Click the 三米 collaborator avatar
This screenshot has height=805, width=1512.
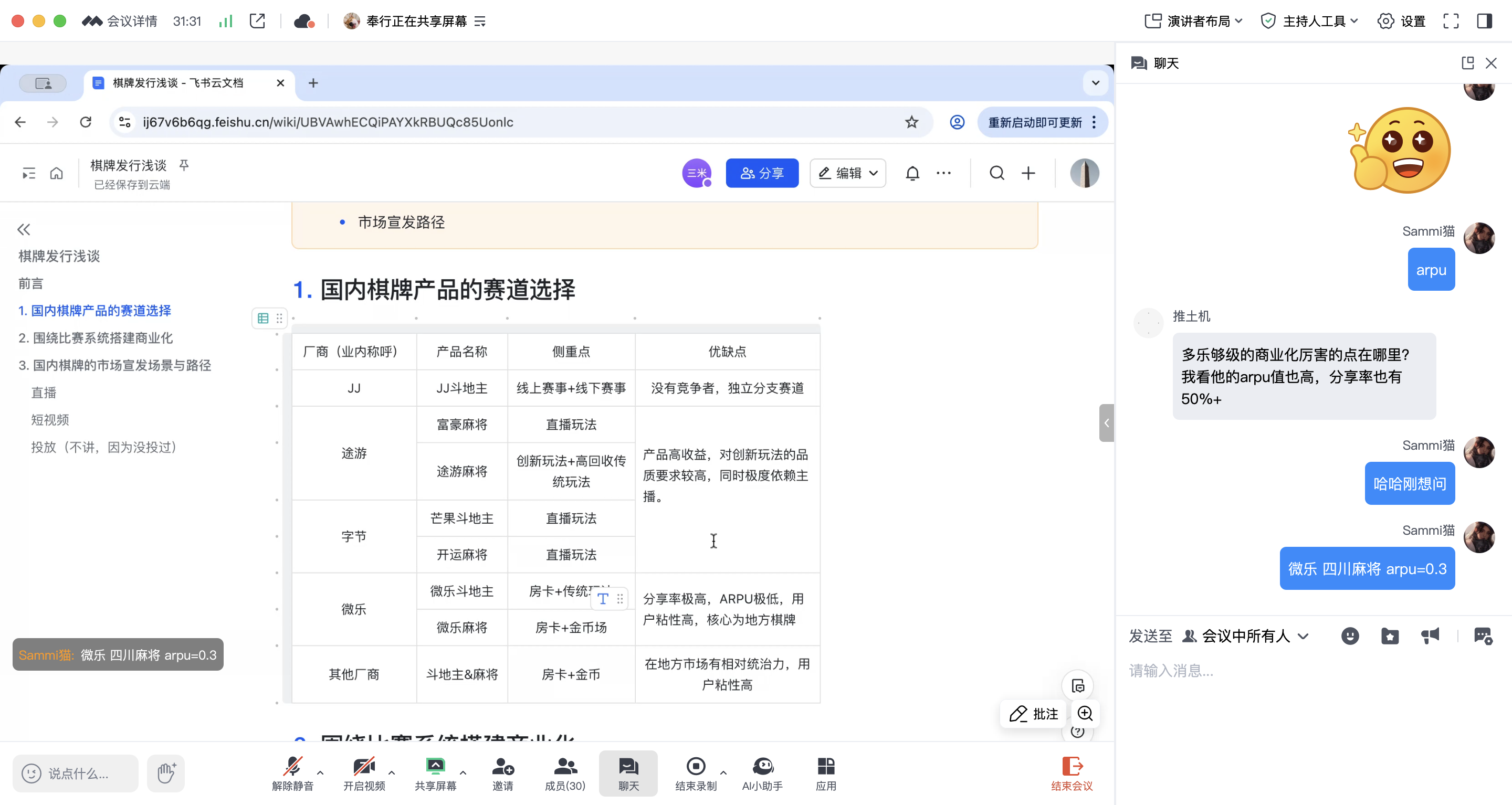coord(696,173)
